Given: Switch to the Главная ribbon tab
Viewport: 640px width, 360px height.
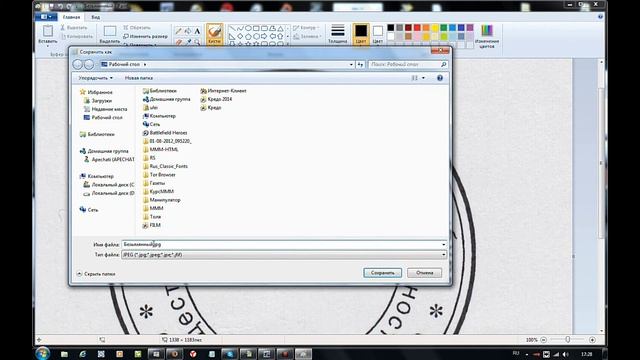Looking at the screenshot, I should pyautogui.click(x=71, y=17).
